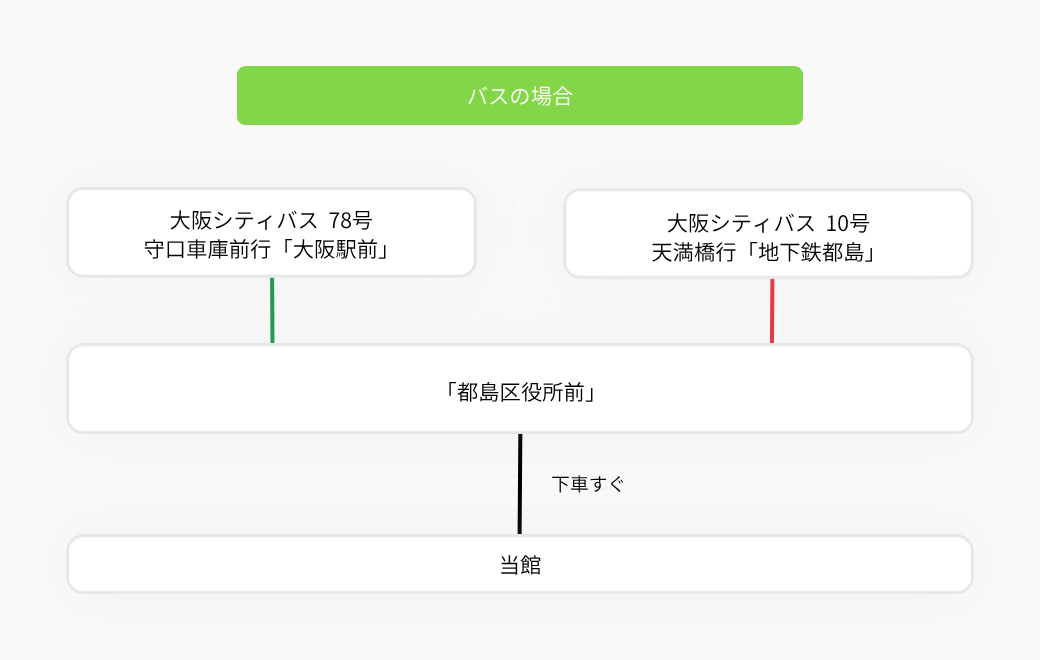Click the 当館 destination box
The width and height of the screenshot is (1040, 660).
tap(520, 564)
